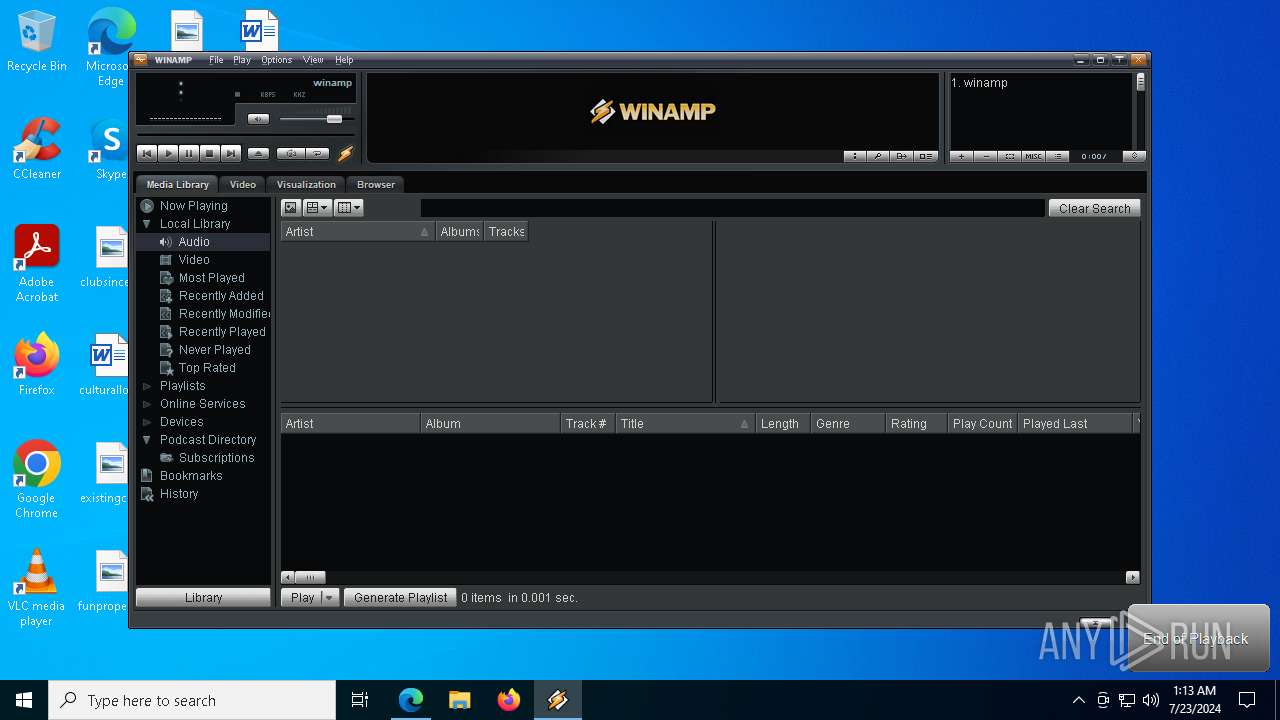Open the Recently Played smart view

(222, 332)
